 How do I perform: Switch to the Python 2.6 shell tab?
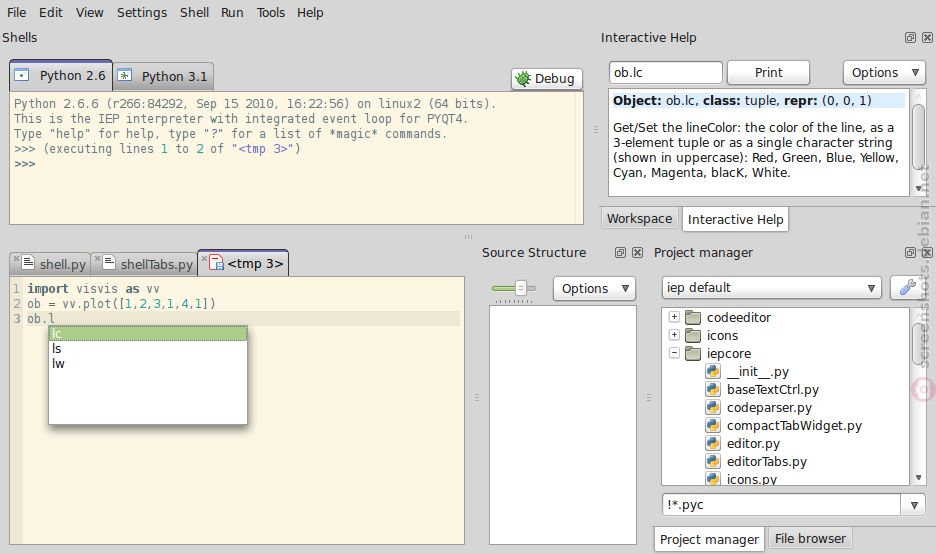(61, 76)
